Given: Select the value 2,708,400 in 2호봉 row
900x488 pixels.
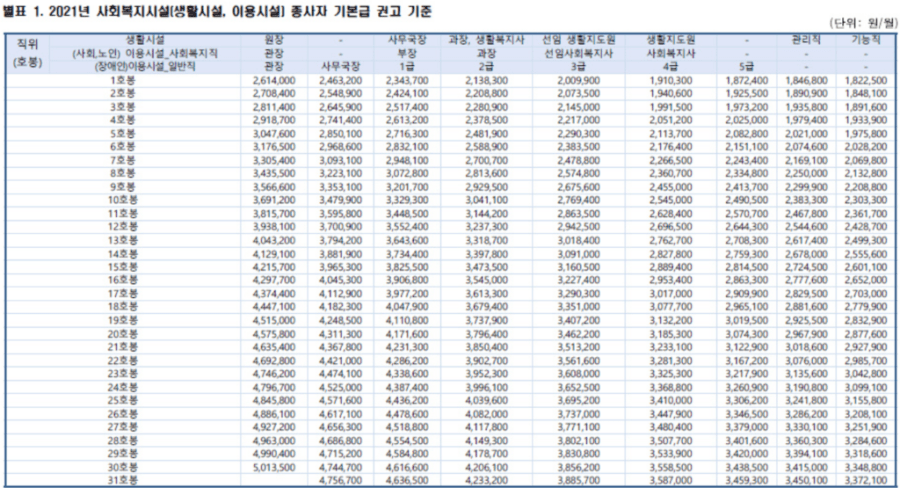Looking at the screenshot, I should pos(274,94).
